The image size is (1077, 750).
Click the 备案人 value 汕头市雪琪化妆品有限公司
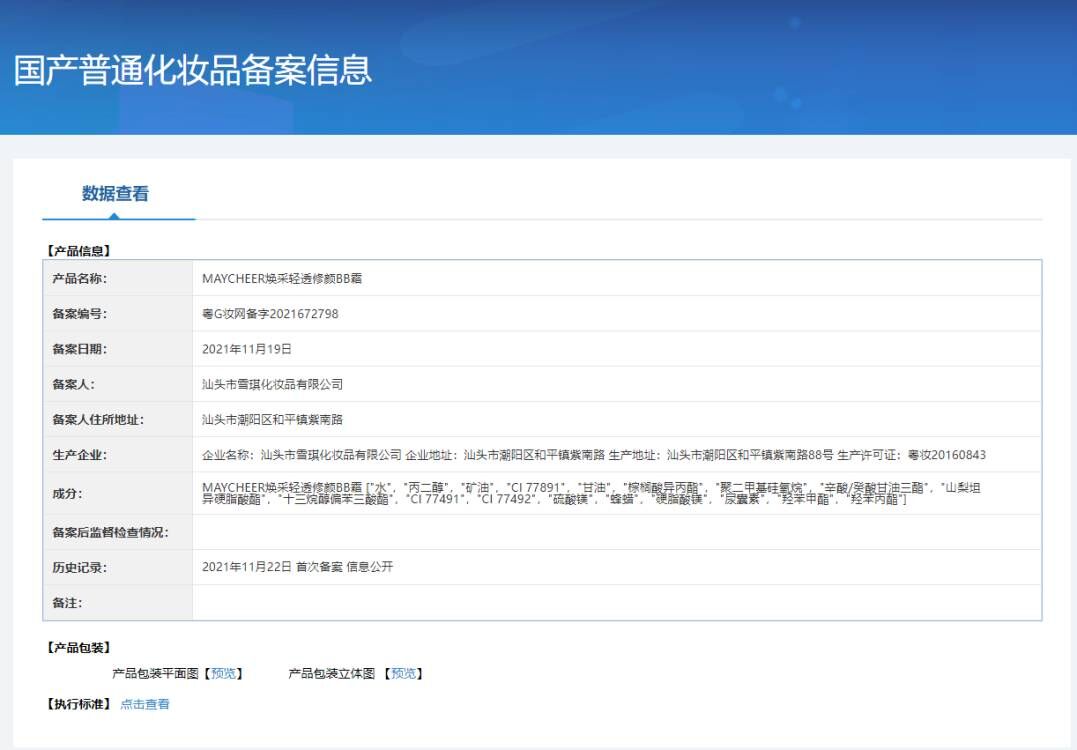(272, 384)
